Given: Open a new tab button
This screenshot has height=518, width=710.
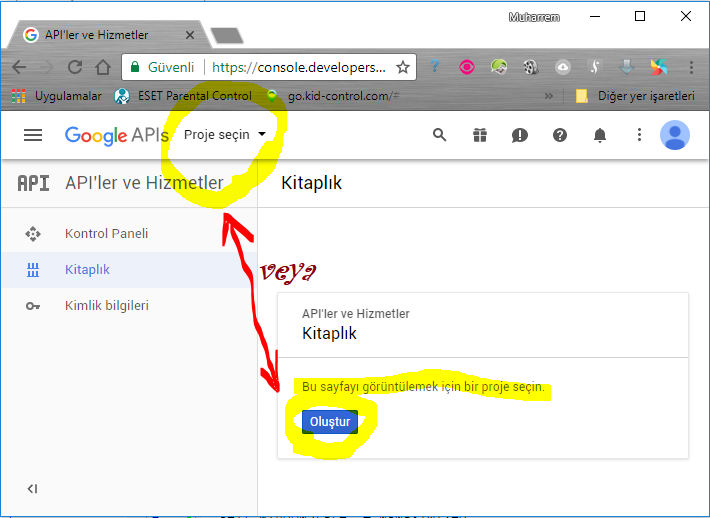Looking at the screenshot, I should coord(227,36).
